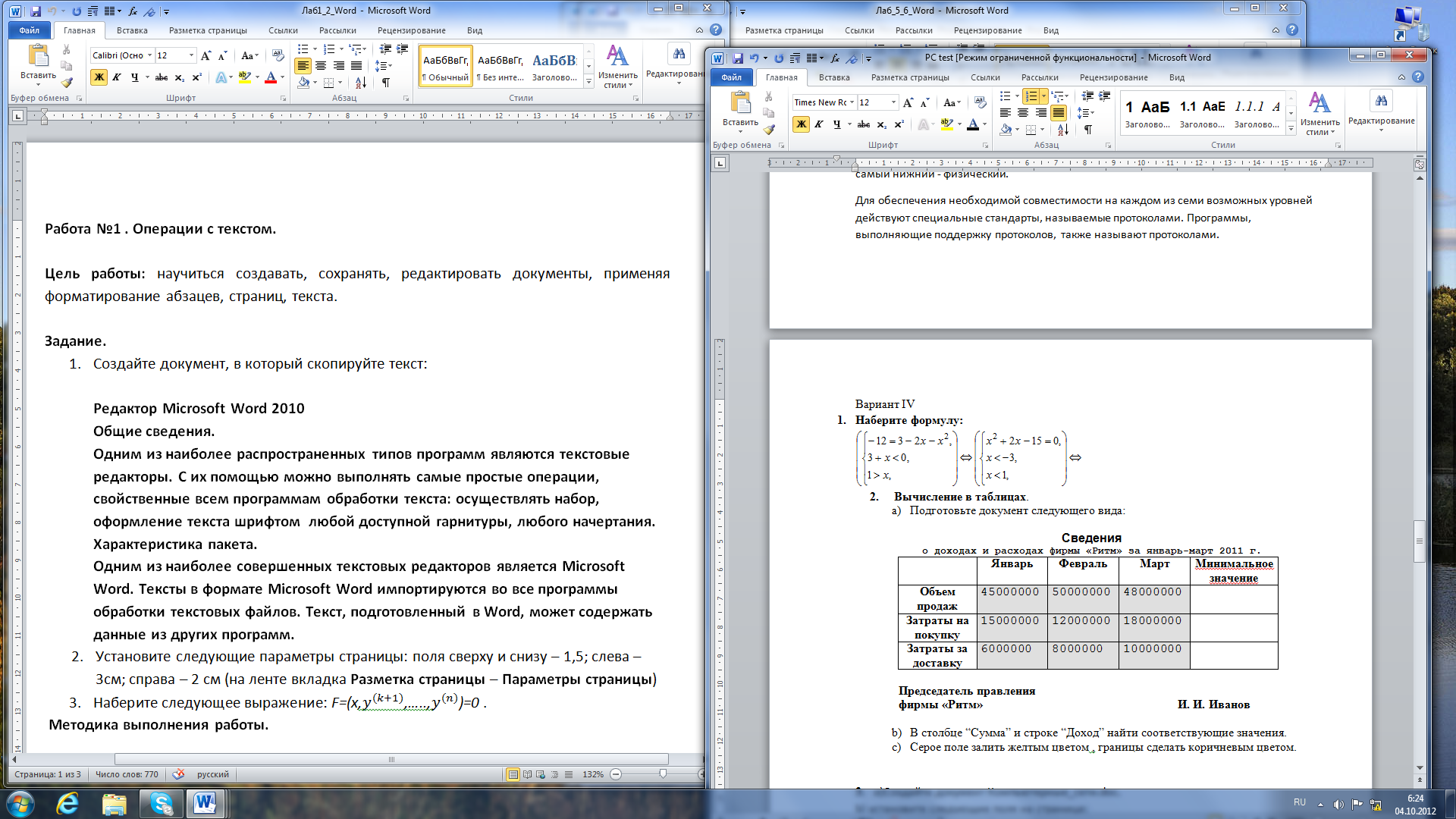Open Шрифт dialog launcher in PC test window
The image size is (1456, 819).
coord(985,145)
